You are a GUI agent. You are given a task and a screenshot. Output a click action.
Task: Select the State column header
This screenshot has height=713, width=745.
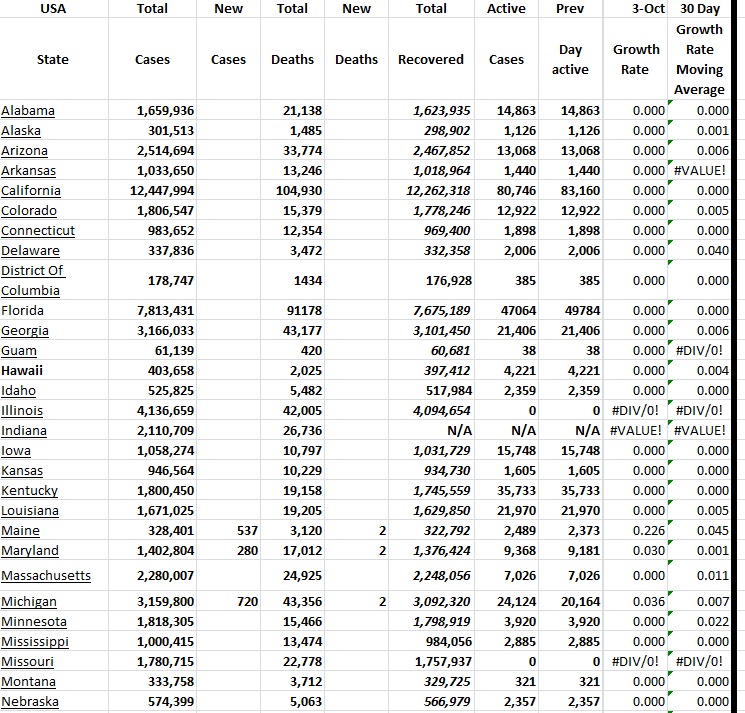[x=54, y=59]
